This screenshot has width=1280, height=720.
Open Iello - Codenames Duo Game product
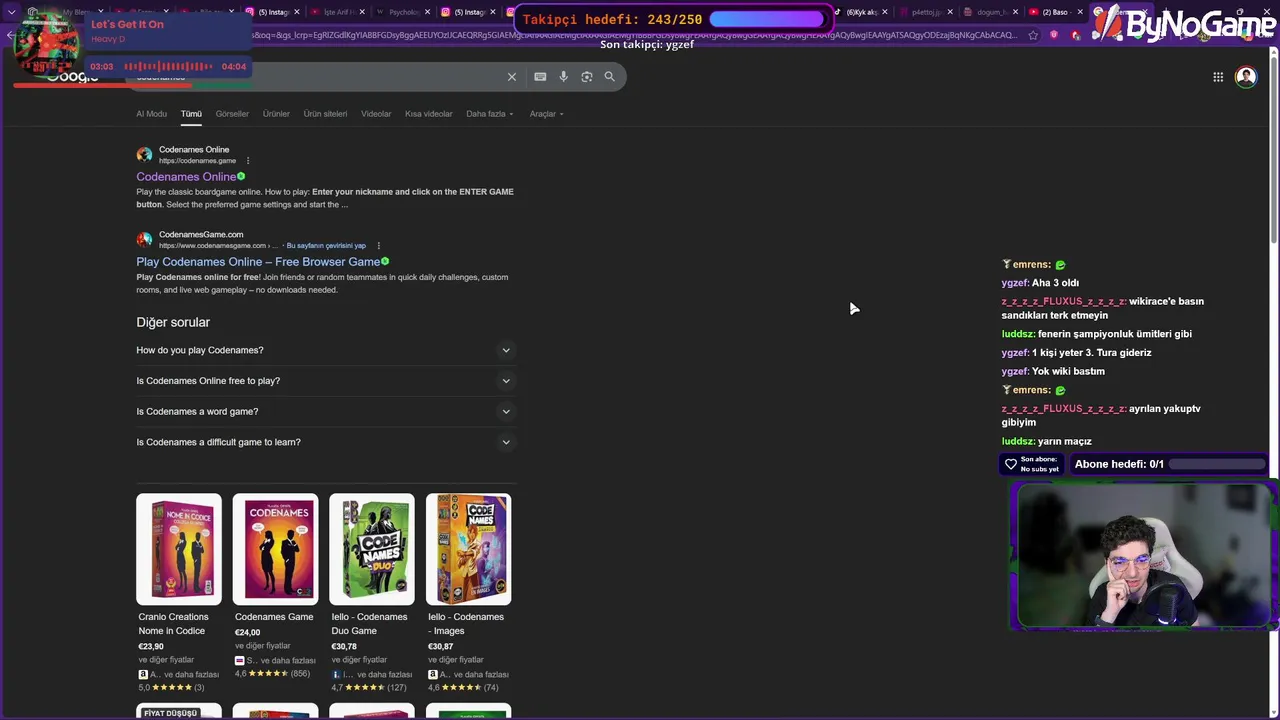(369, 624)
